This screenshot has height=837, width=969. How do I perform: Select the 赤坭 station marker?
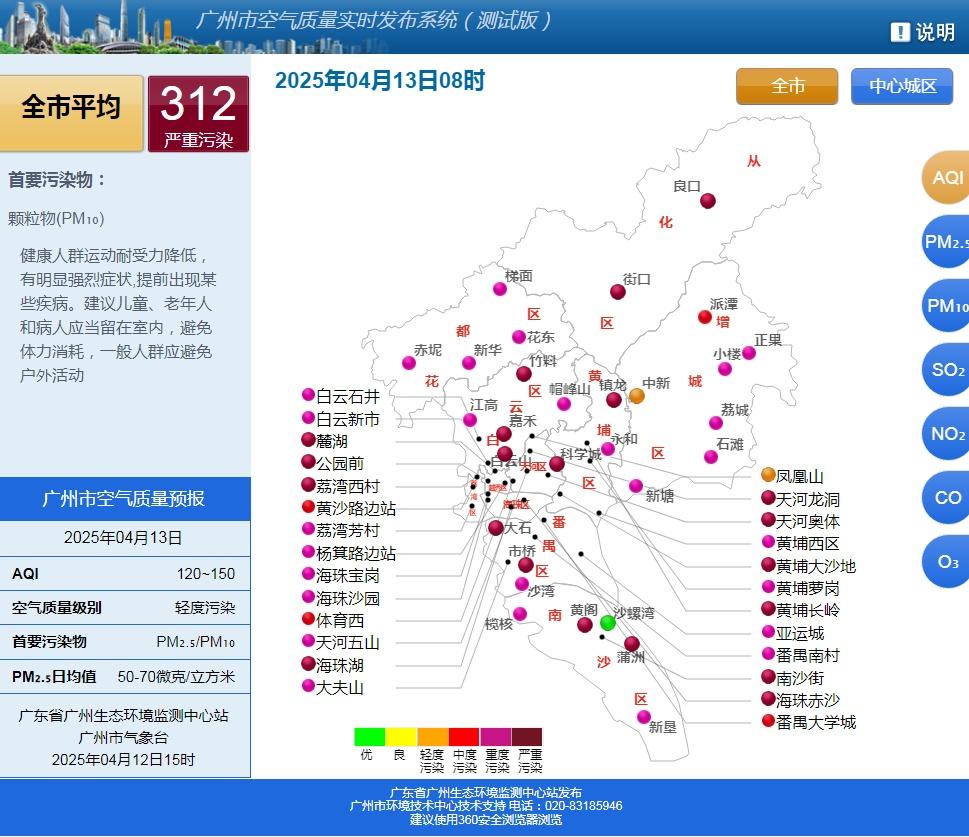click(x=409, y=363)
